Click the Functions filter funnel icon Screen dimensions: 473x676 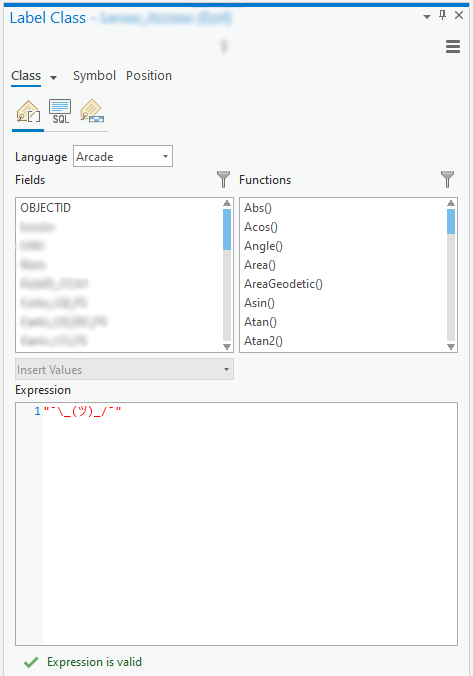(447, 179)
